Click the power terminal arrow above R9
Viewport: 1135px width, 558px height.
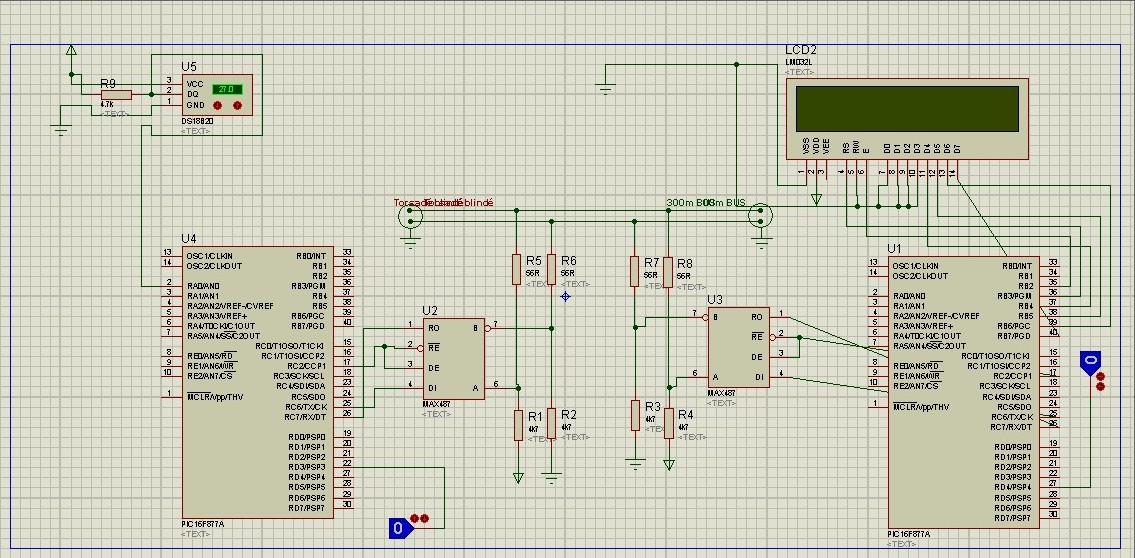point(71,50)
